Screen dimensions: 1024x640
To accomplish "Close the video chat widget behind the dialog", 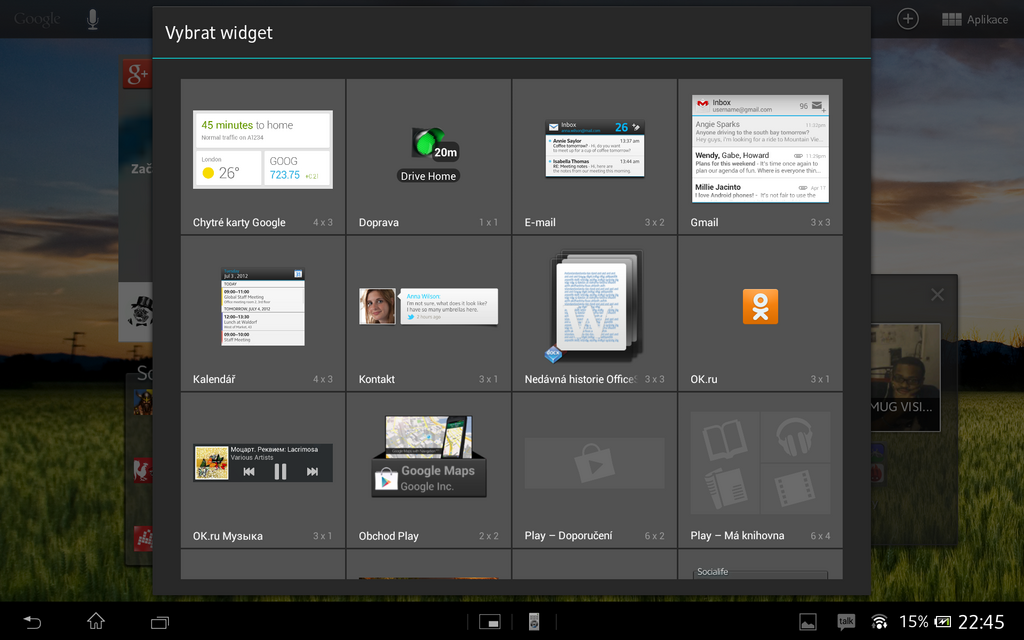I will 937,295.
